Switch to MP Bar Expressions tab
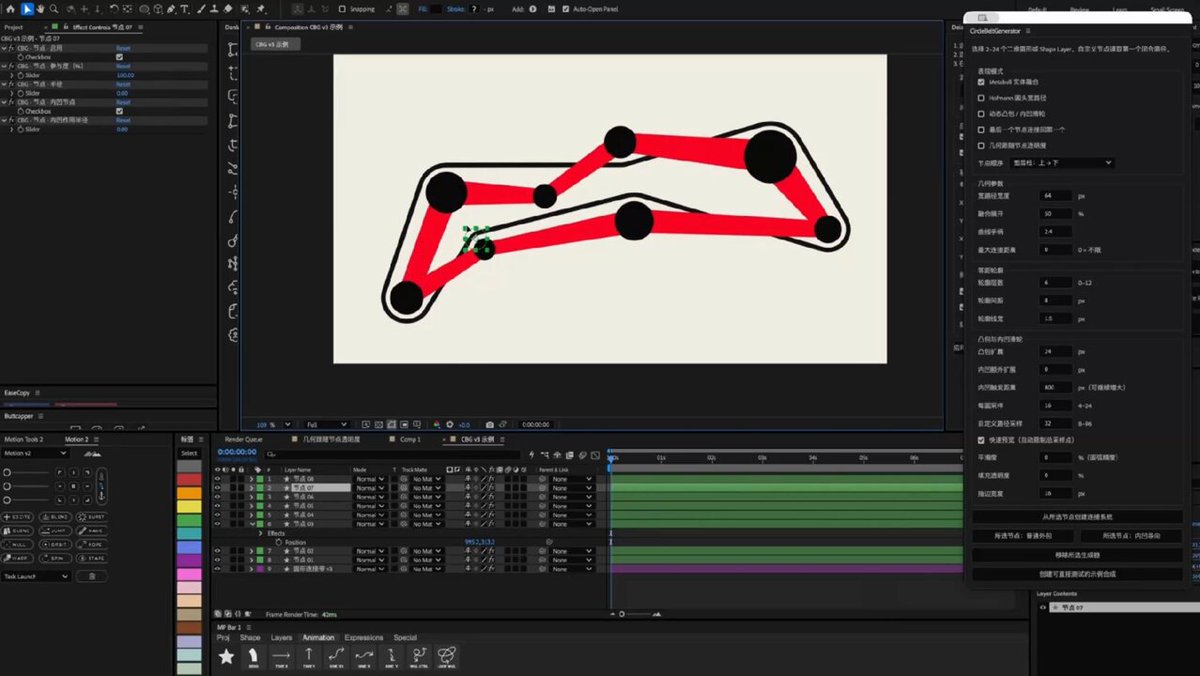 pyautogui.click(x=364, y=637)
